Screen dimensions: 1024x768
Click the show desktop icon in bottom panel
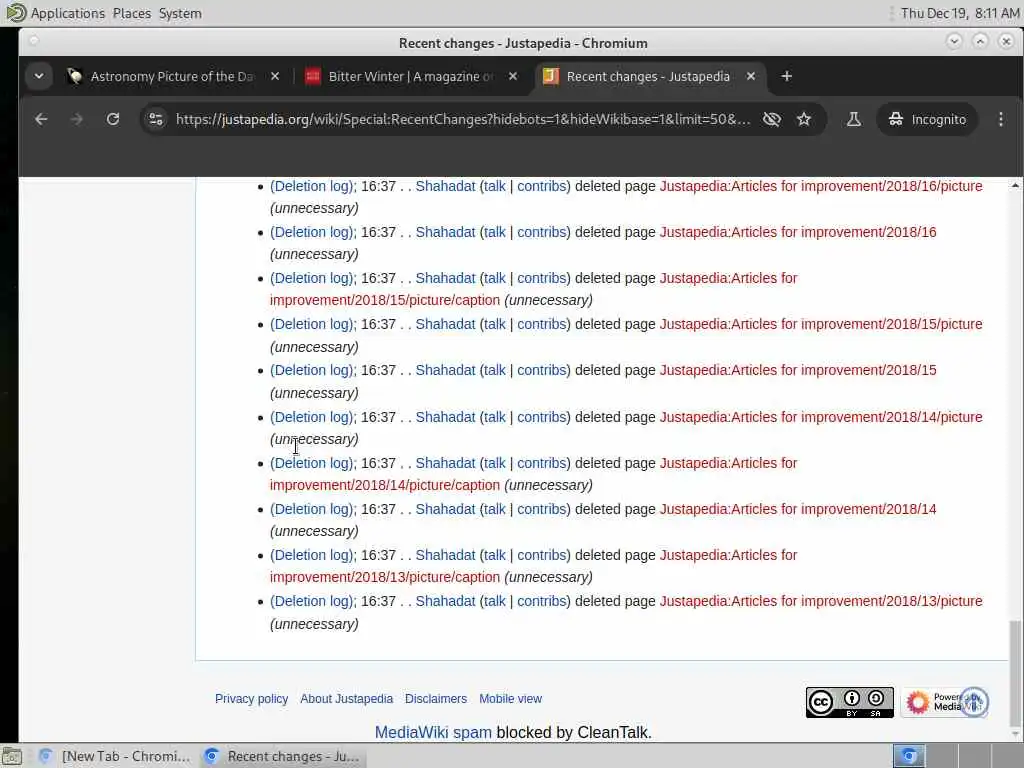[12, 756]
